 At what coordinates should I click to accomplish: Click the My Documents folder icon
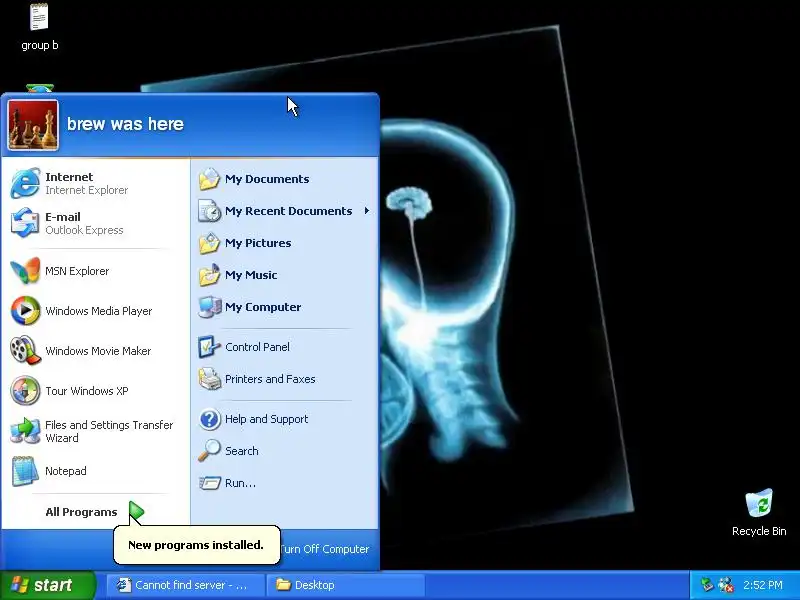pos(209,179)
